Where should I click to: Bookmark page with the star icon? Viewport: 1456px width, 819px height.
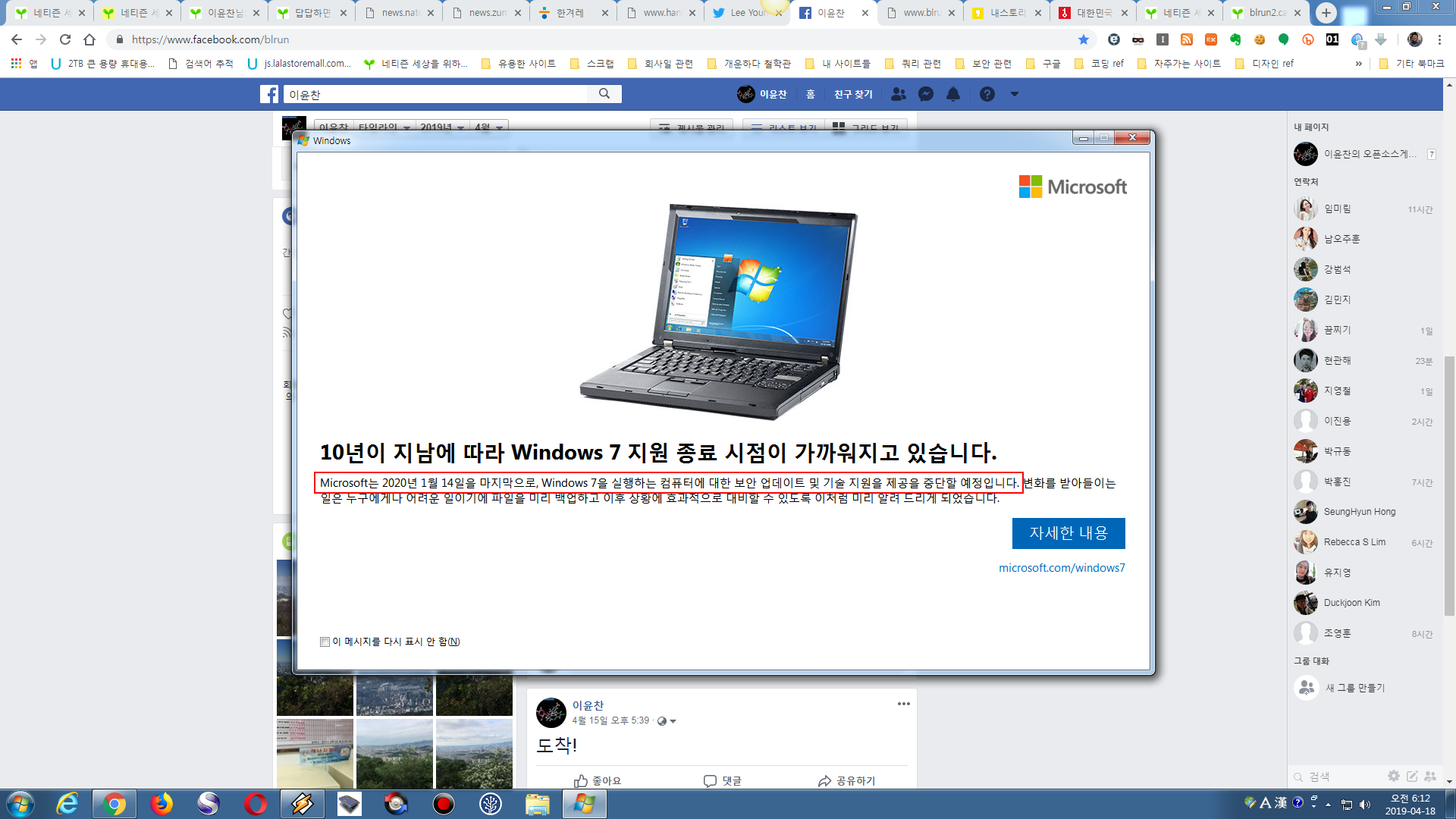click(x=1084, y=39)
